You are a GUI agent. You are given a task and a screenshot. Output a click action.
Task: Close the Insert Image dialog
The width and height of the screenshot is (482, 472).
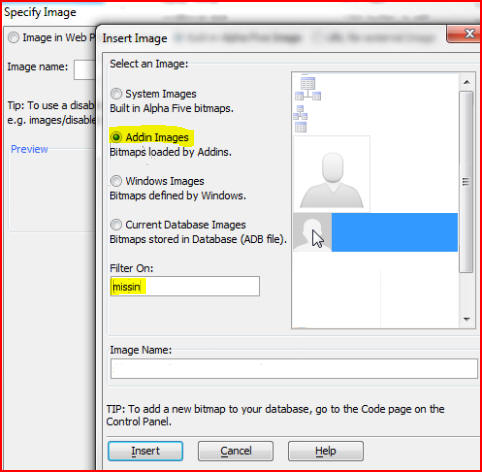point(464,34)
